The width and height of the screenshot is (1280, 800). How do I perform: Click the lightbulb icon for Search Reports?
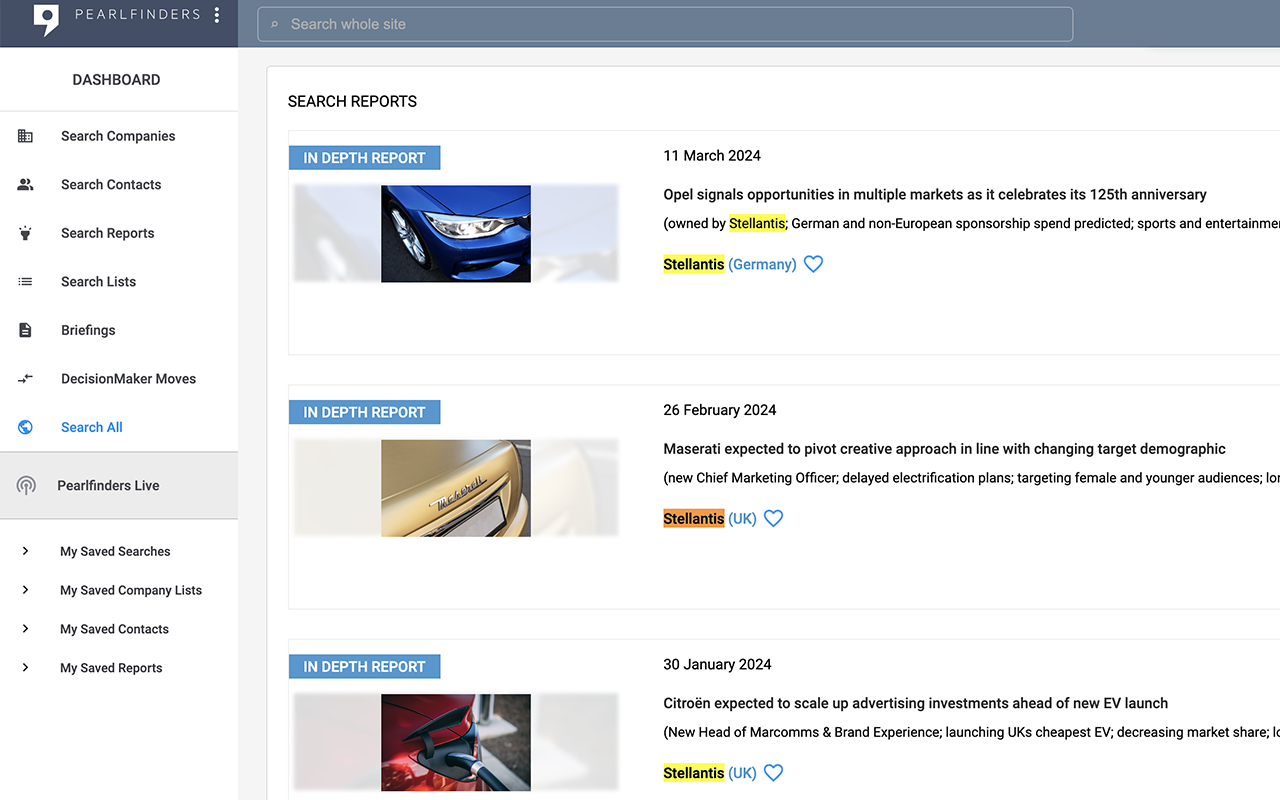pyautogui.click(x=26, y=233)
